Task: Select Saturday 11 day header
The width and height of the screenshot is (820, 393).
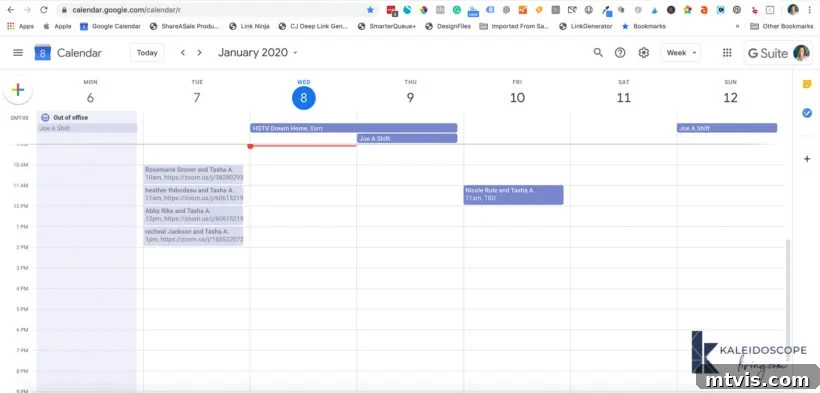Action: (x=623, y=93)
